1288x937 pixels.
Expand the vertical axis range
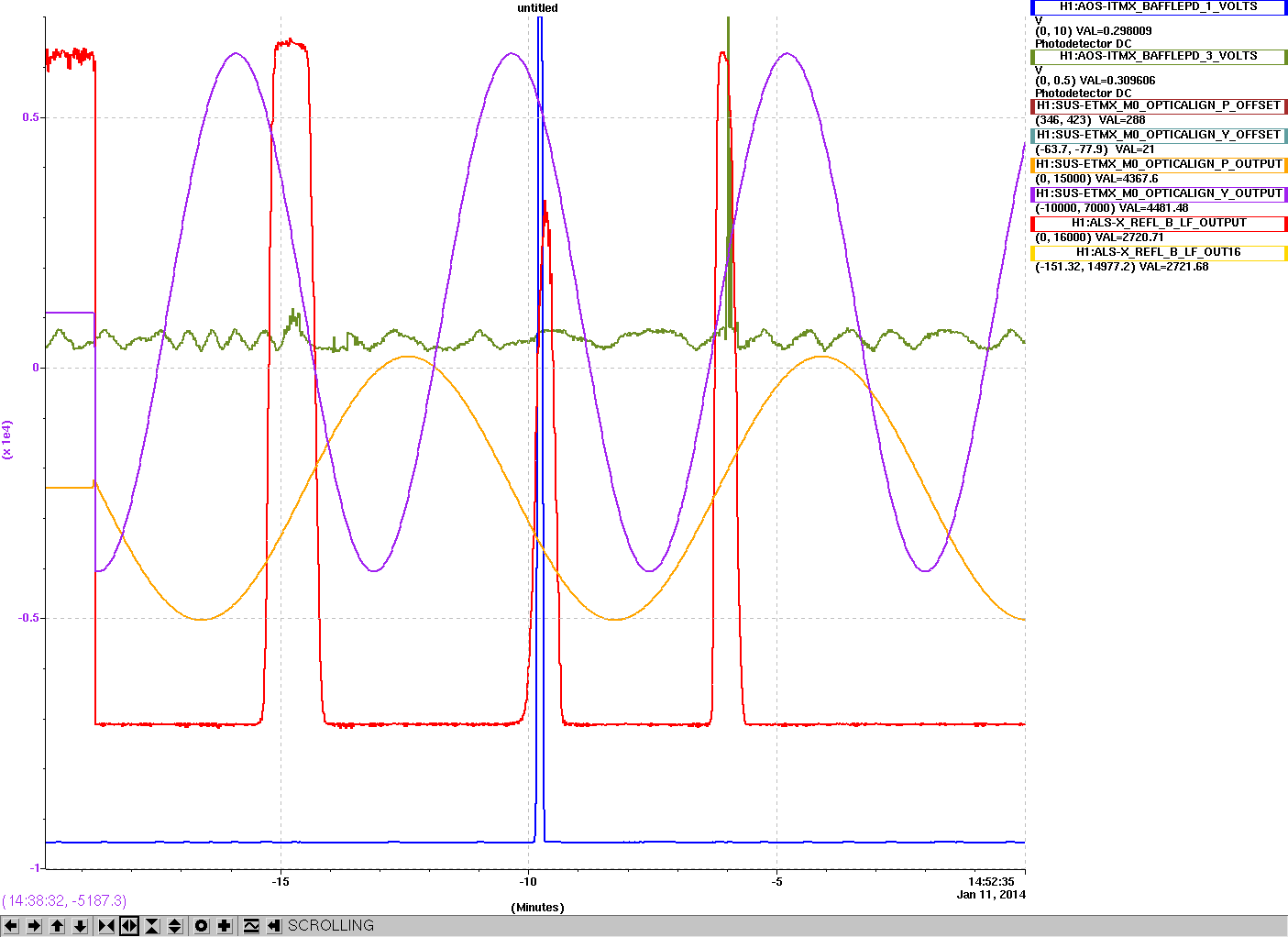(x=175, y=926)
